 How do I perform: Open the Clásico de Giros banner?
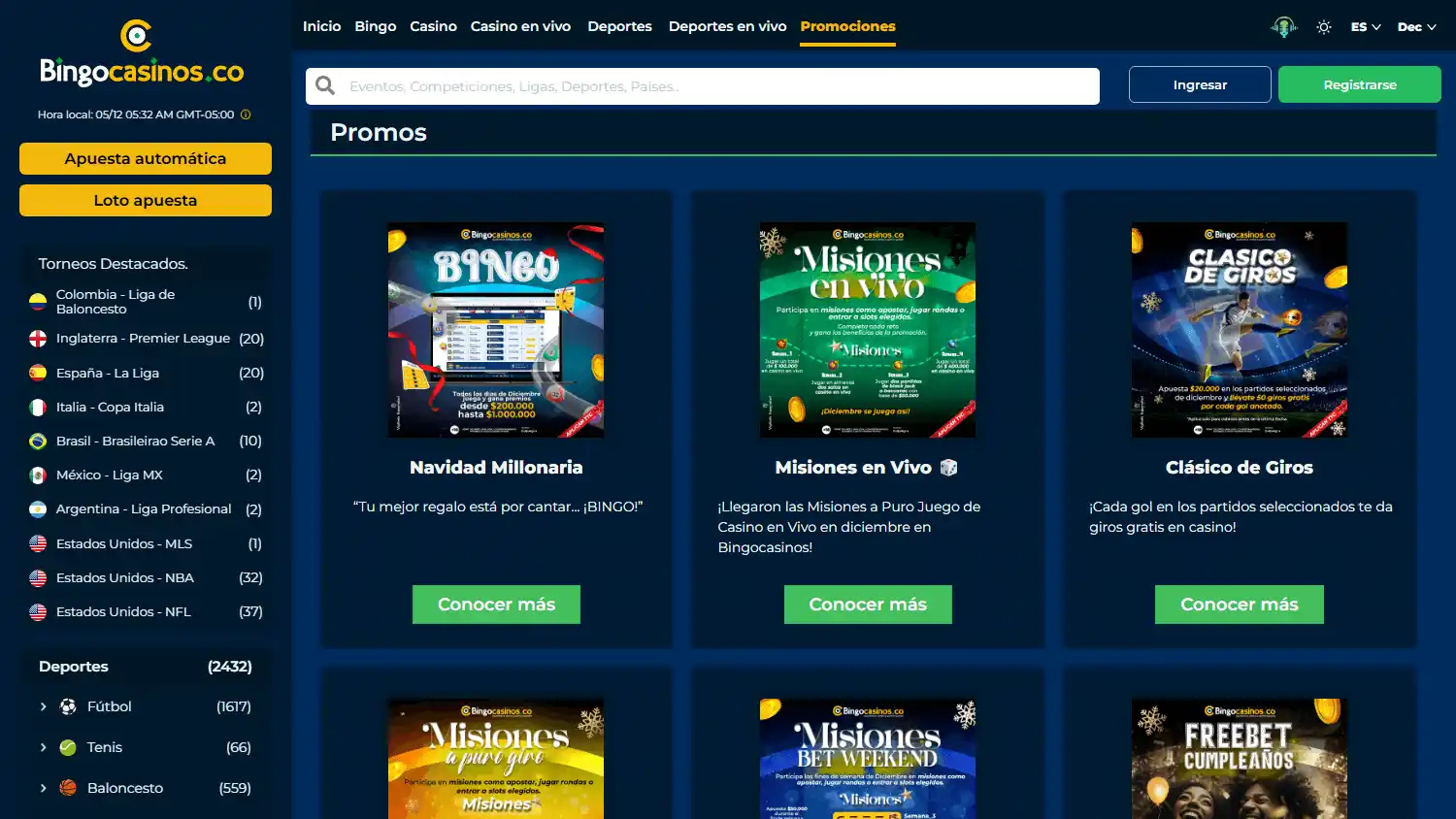click(x=1240, y=330)
